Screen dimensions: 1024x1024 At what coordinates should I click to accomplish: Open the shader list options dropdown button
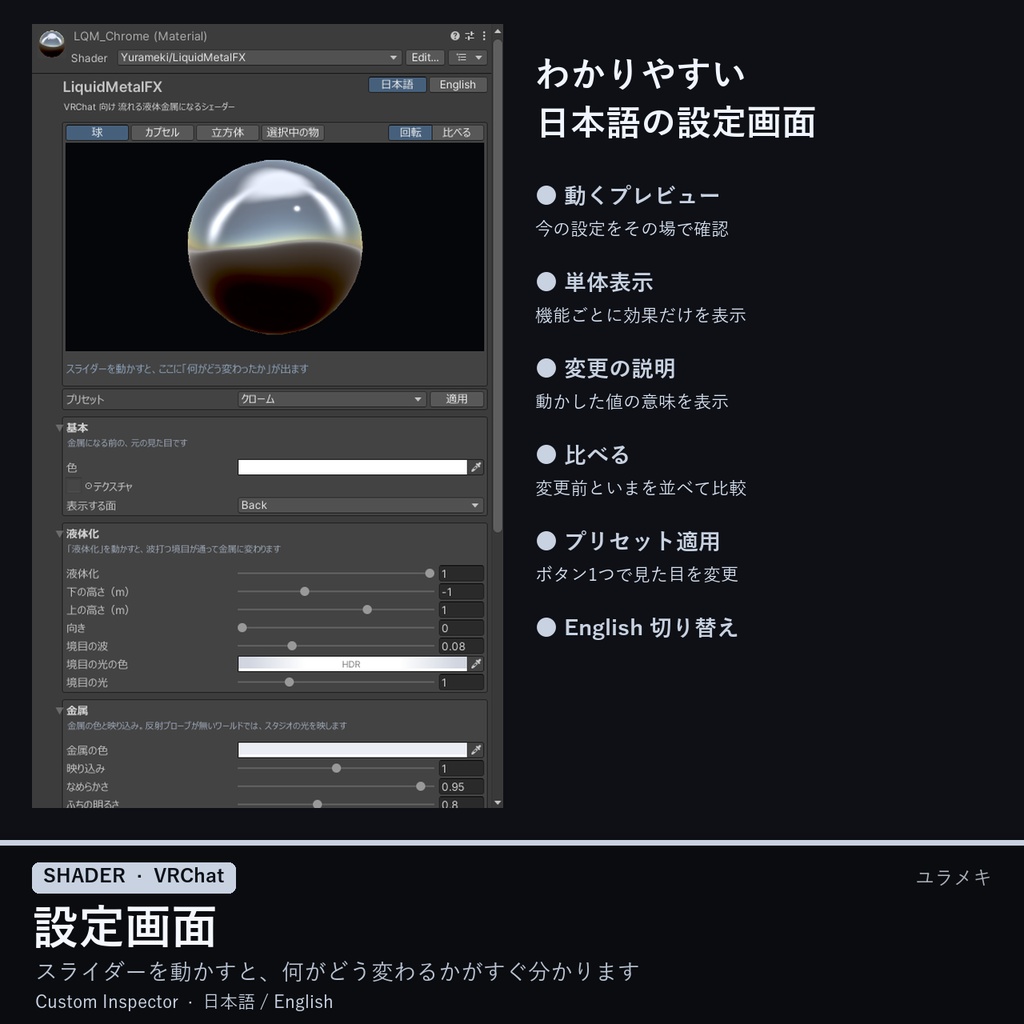[x=468, y=57]
